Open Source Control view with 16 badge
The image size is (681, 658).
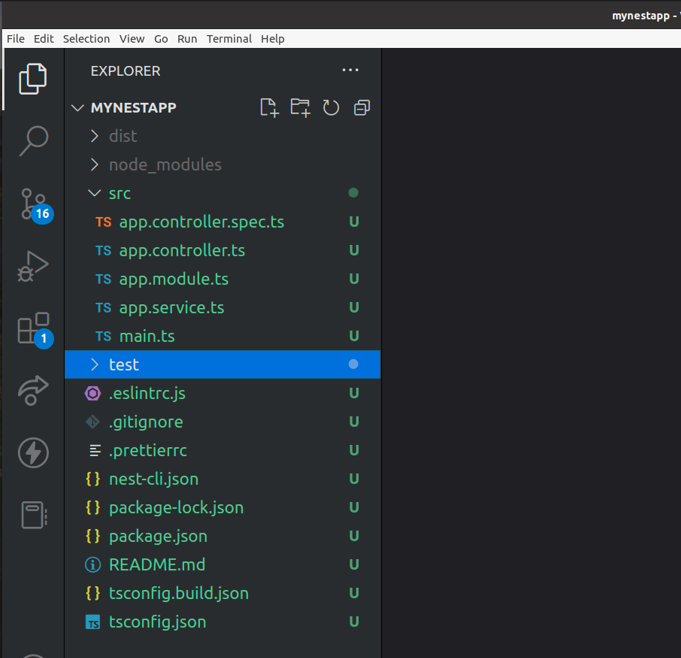(33, 204)
